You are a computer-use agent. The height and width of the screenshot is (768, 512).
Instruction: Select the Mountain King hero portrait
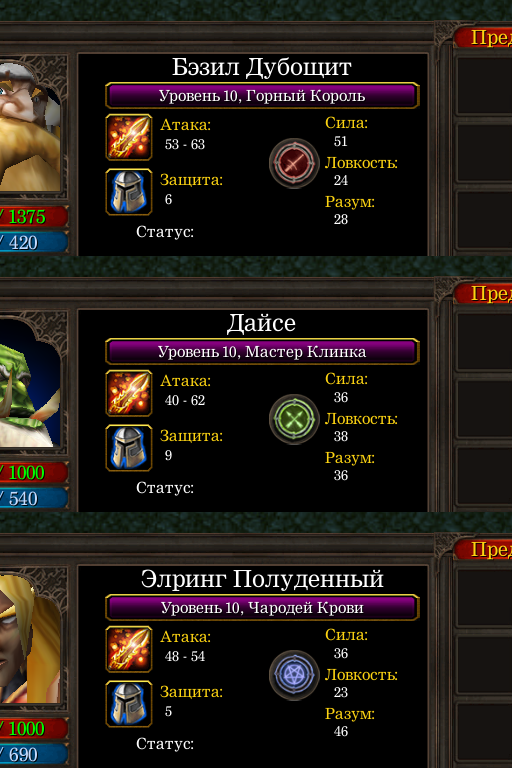click(x=30, y=127)
